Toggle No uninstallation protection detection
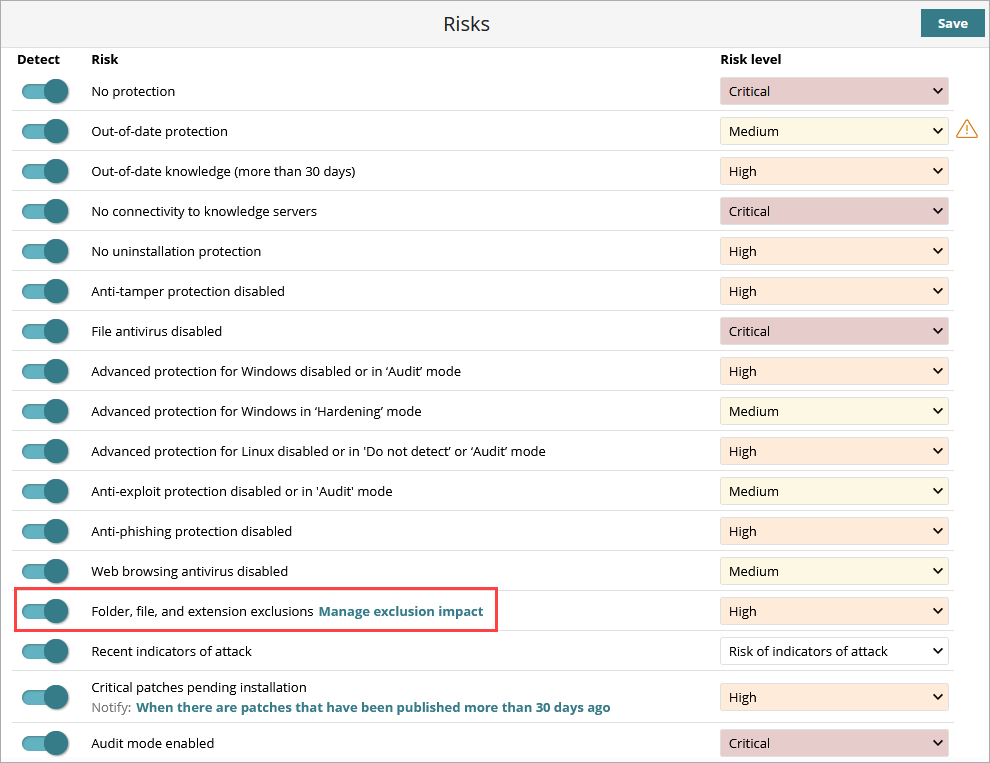This screenshot has width=990, height=763. coord(45,251)
